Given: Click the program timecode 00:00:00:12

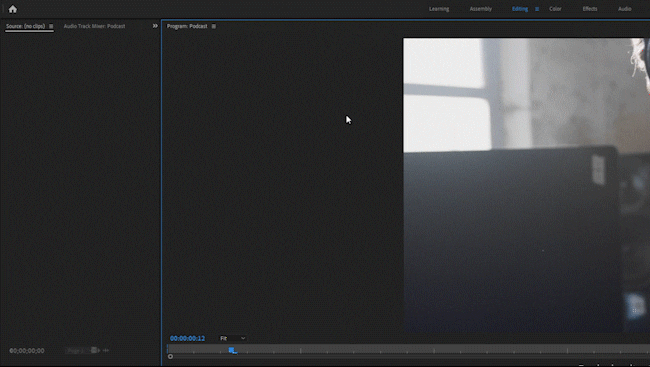Looking at the screenshot, I should click(187, 338).
